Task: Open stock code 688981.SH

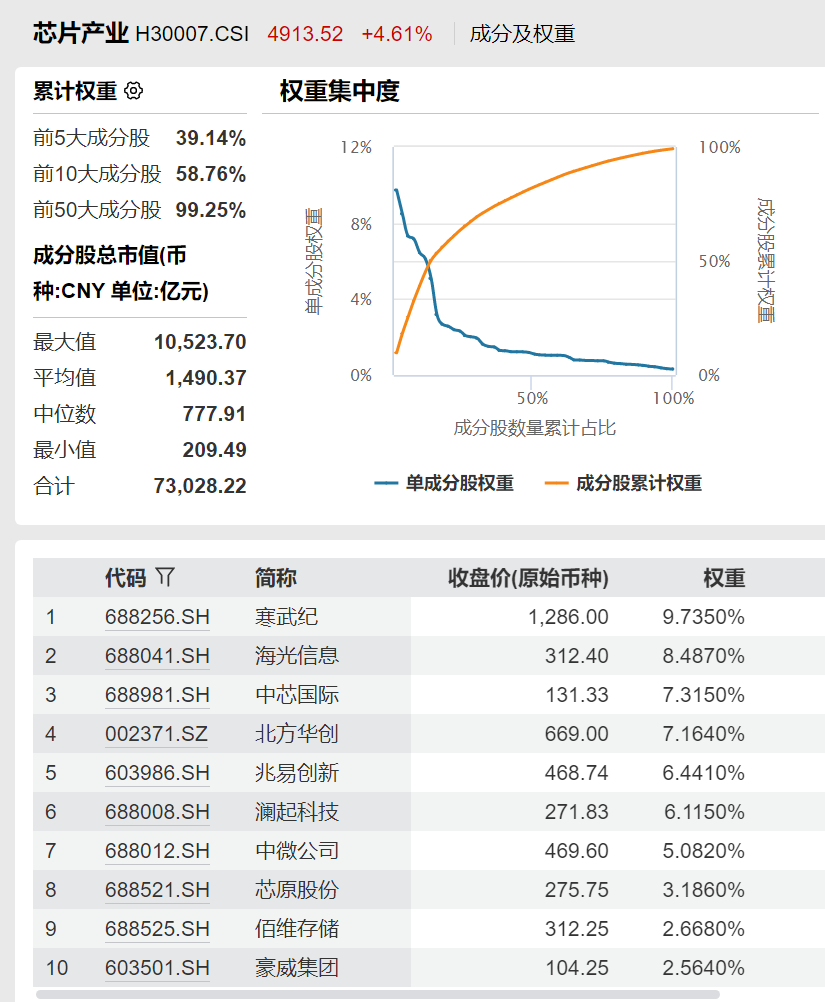Action: click(x=157, y=695)
